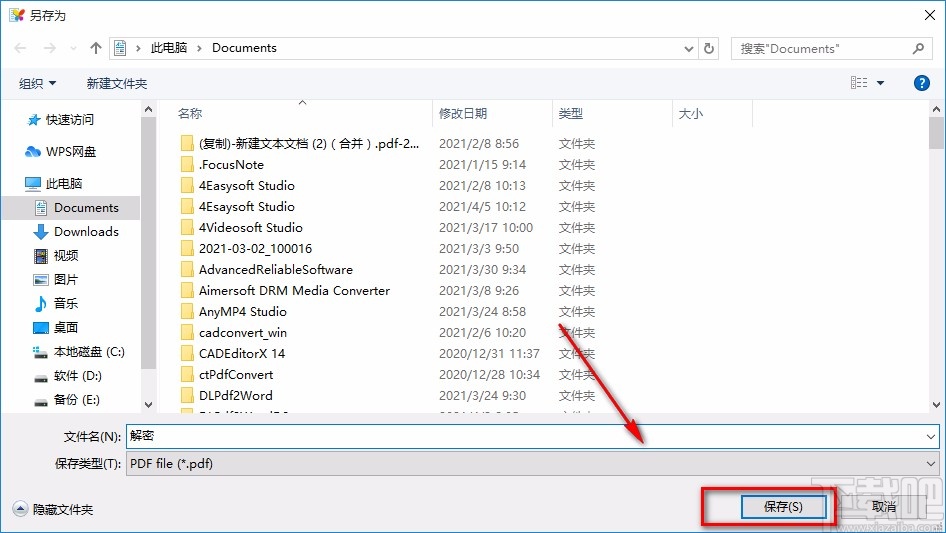Screen dimensions: 946x533
Task: Click folder icon beside ctPdfConvert
Action: [188, 375]
